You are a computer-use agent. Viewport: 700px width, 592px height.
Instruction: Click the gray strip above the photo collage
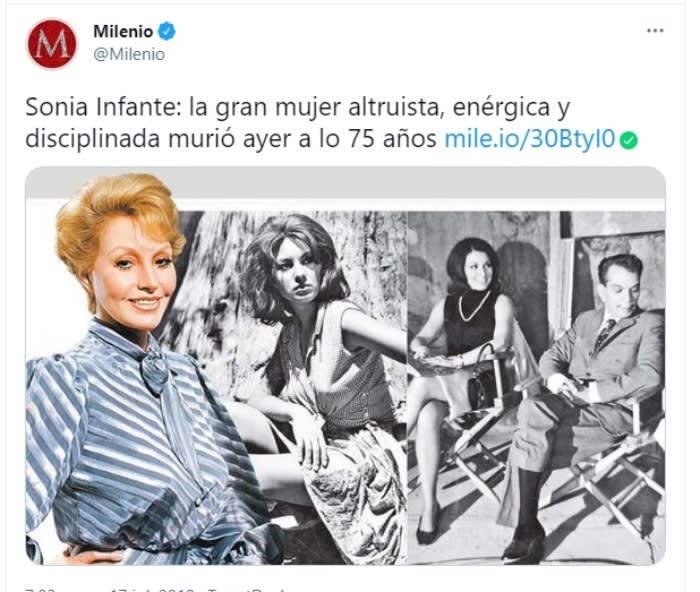point(346,183)
